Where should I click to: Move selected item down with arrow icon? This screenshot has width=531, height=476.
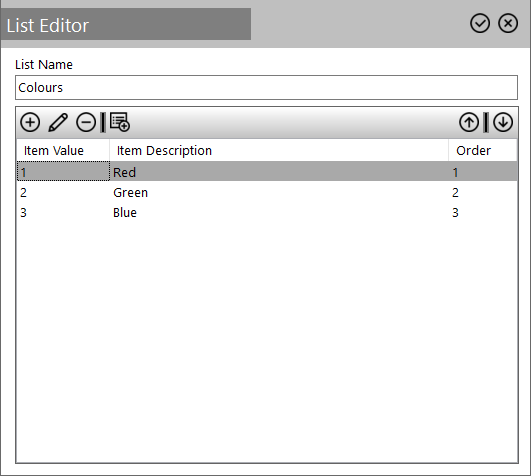(503, 122)
